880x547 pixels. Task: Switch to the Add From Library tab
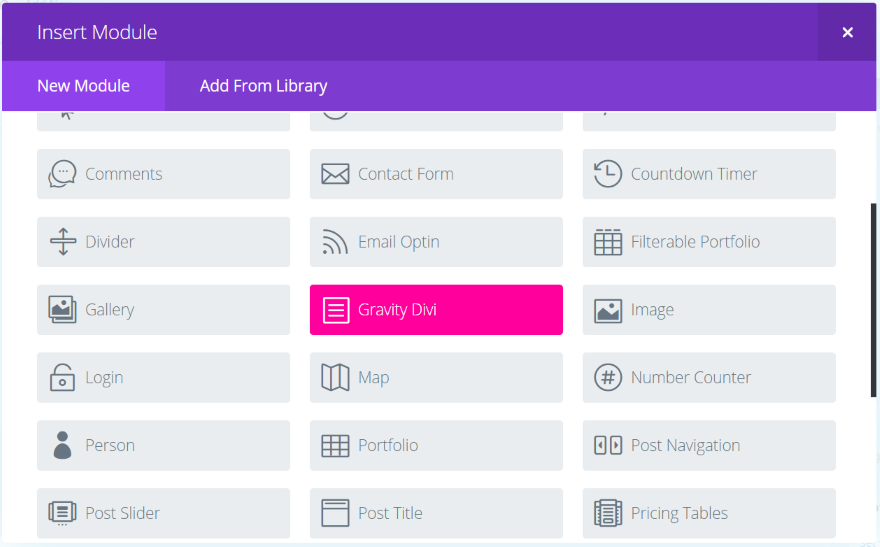coord(263,86)
